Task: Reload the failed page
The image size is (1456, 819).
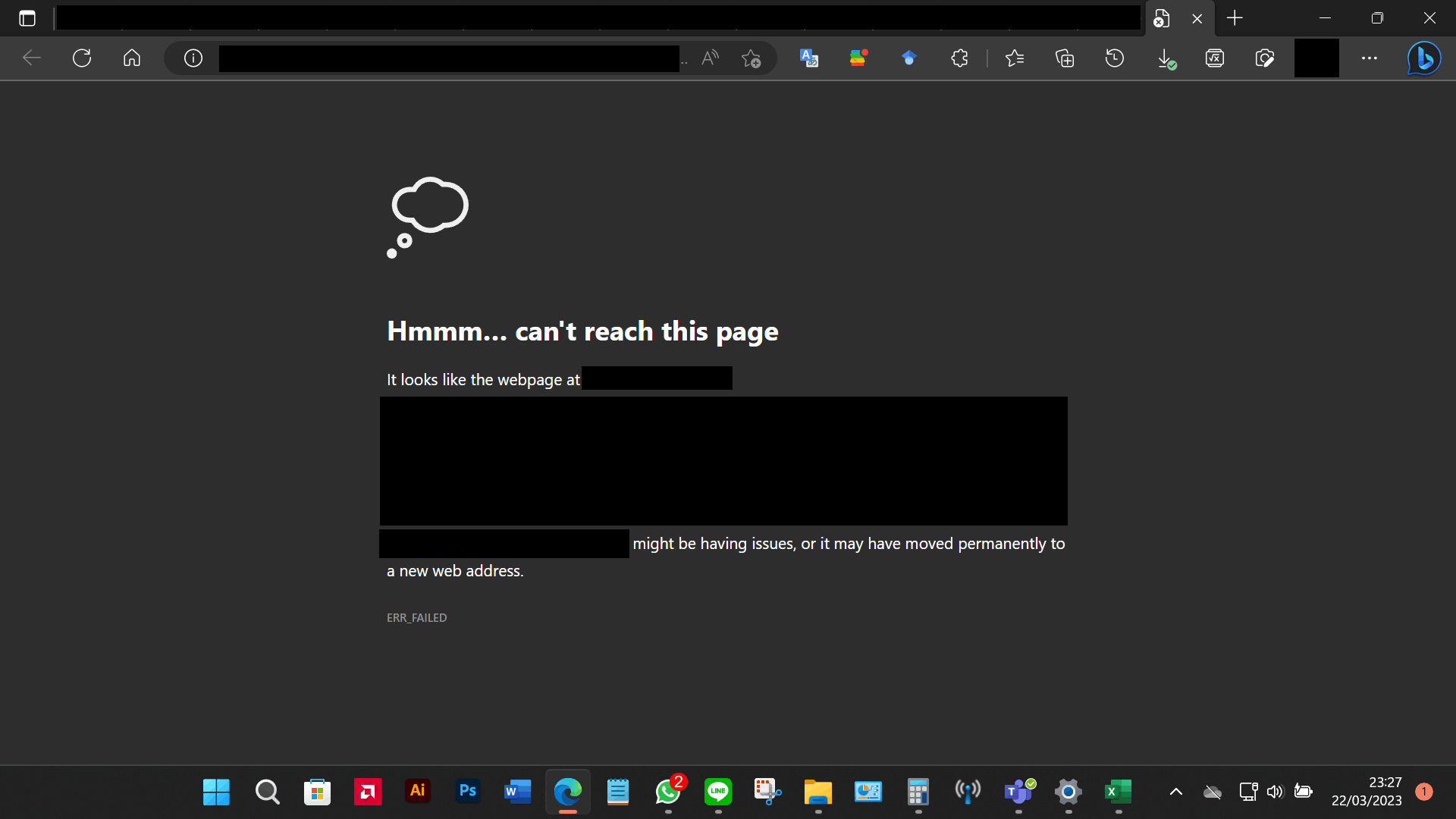Action: pyautogui.click(x=81, y=58)
